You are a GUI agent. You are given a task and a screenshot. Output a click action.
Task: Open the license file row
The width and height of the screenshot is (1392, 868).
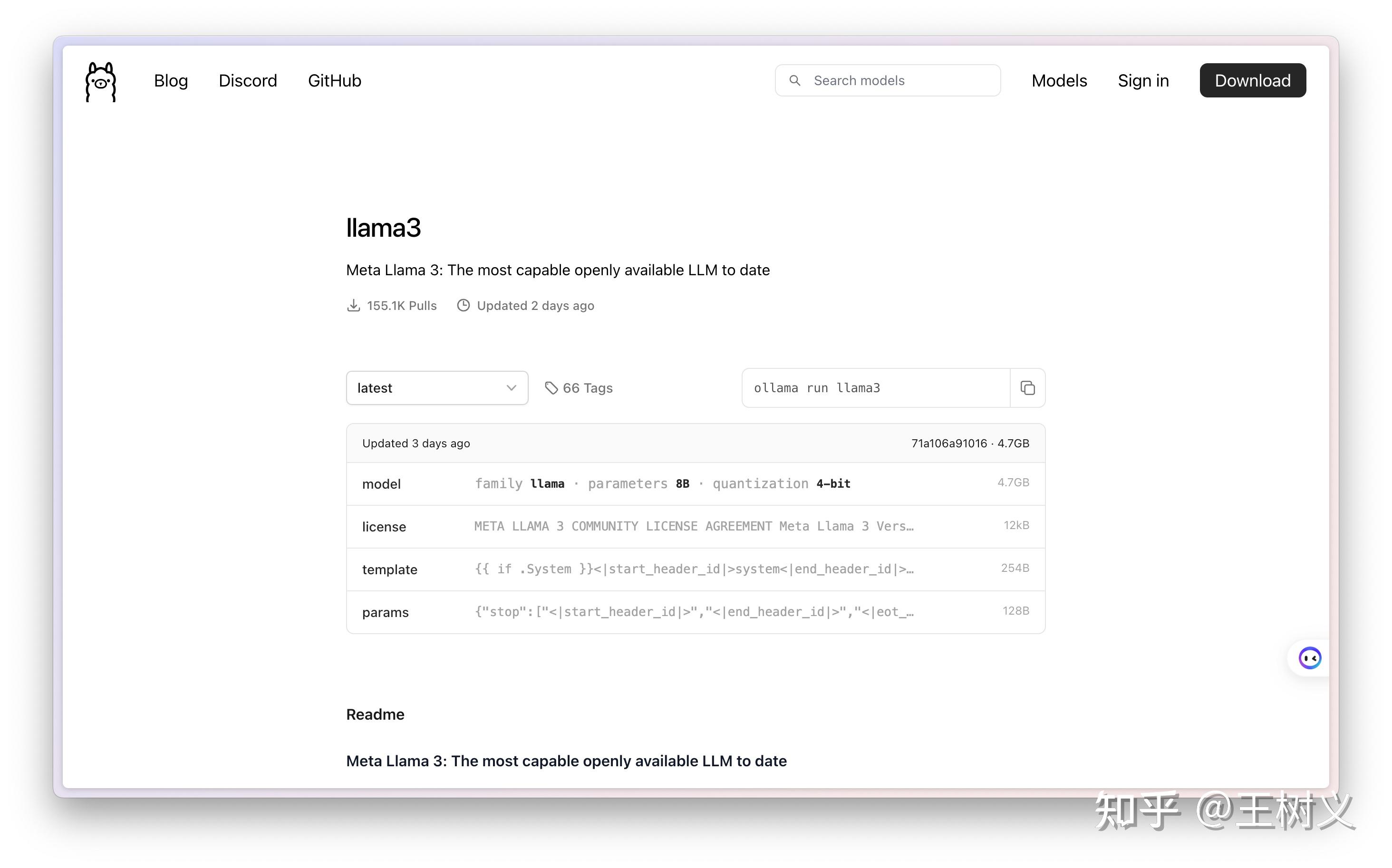coord(695,526)
